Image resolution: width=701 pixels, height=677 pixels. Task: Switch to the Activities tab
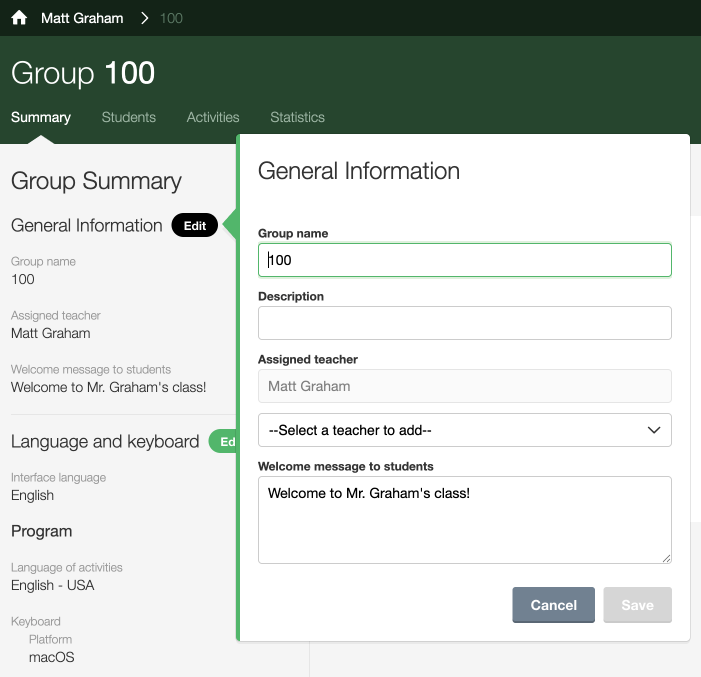[213, 117]
